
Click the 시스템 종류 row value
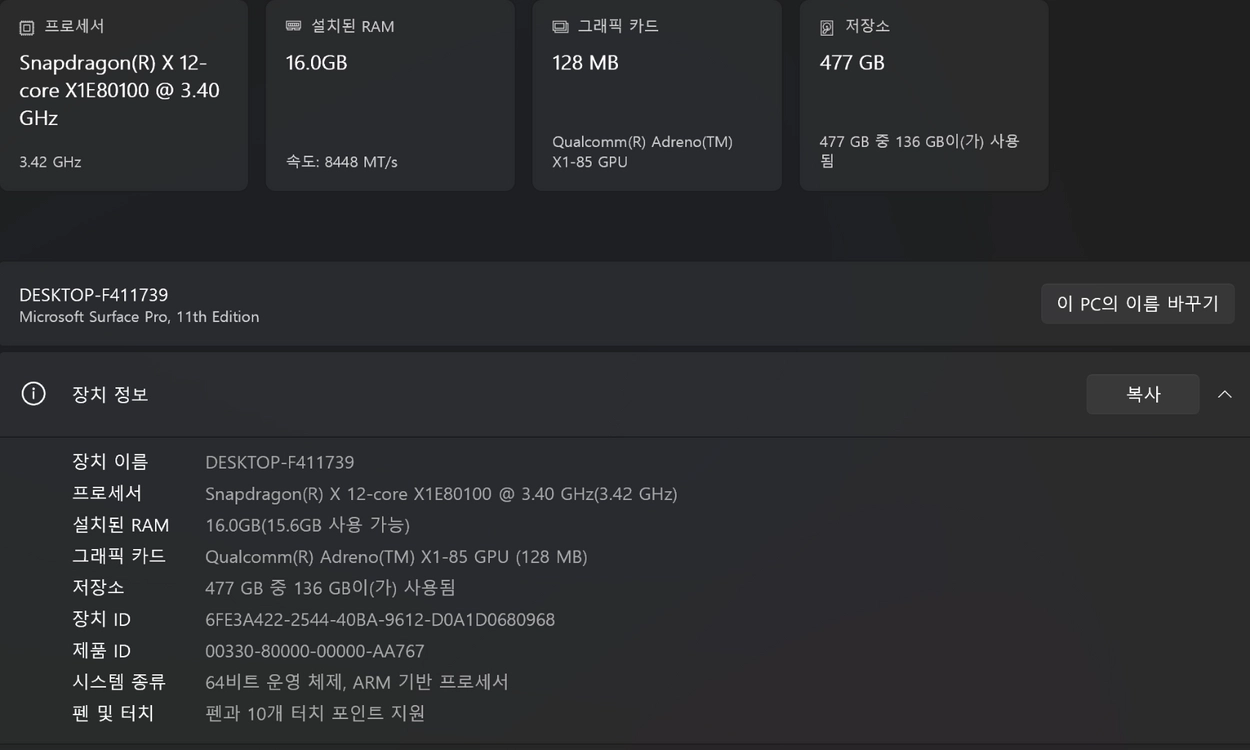click(x=357, y=682)
